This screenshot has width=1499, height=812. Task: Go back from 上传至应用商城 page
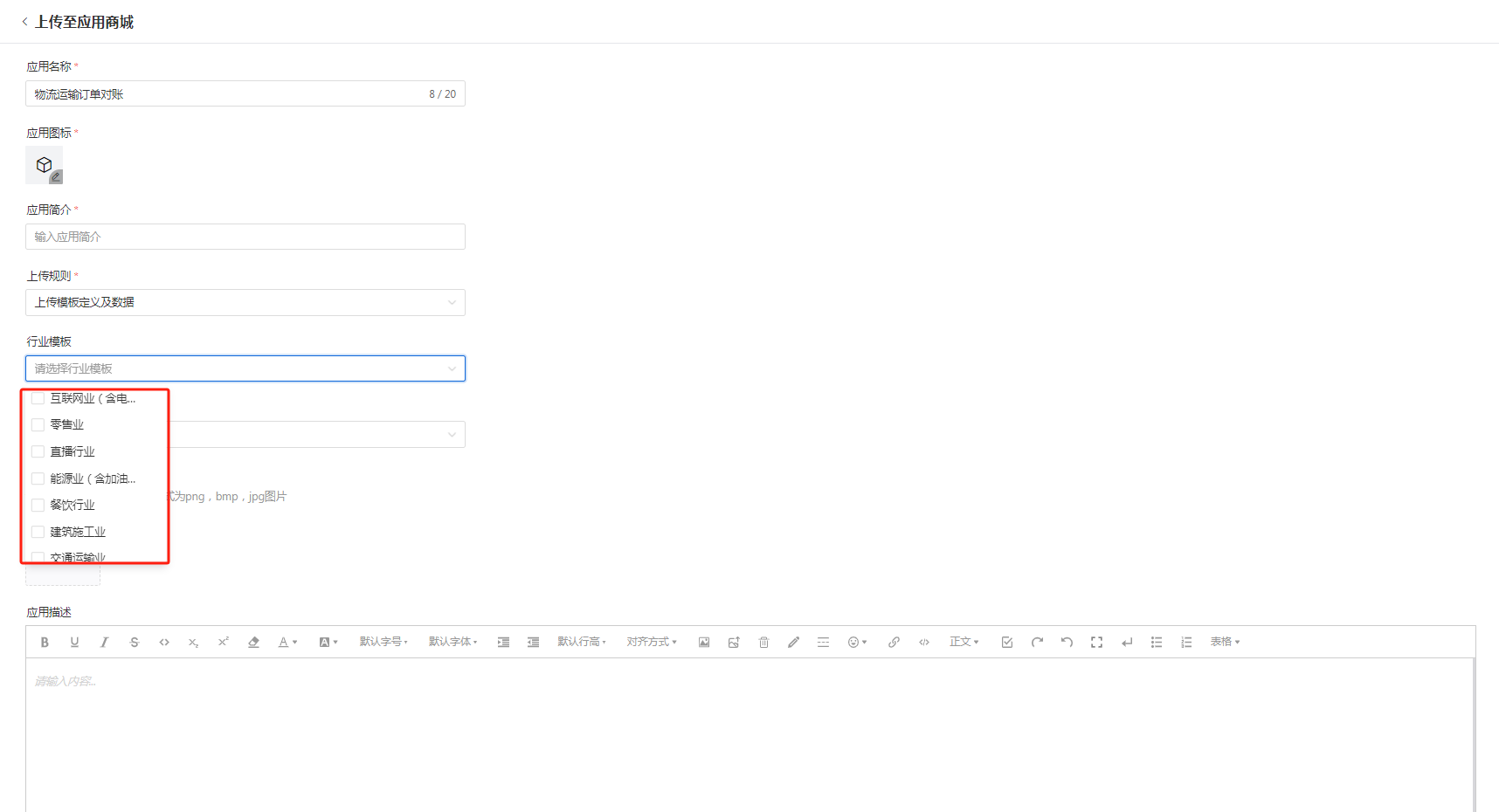click(24, 22)
